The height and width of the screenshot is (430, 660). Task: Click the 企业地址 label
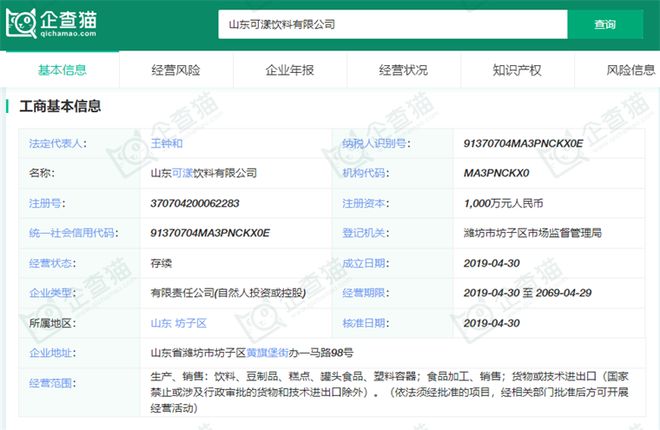52,353
